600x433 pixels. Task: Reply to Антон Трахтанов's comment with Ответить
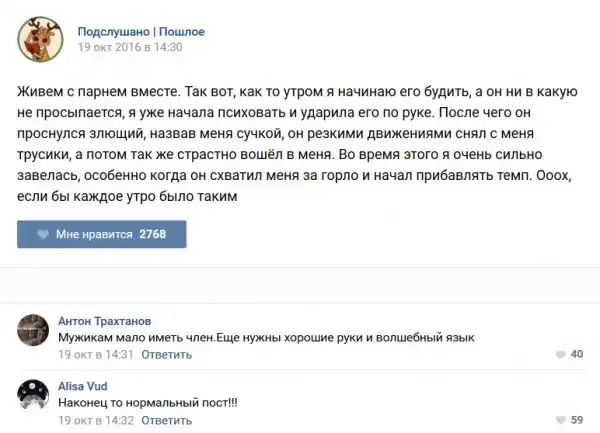coord(167,354)
